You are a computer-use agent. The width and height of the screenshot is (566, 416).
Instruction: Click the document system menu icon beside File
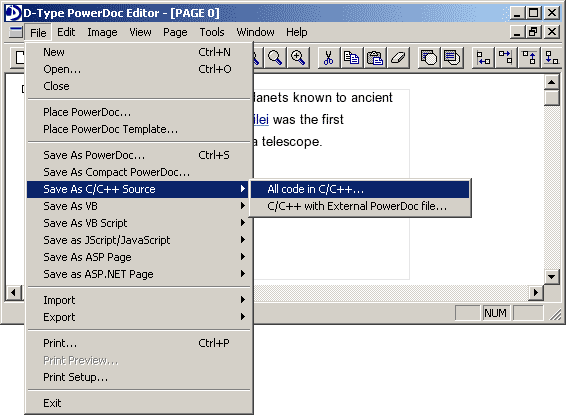16,32
